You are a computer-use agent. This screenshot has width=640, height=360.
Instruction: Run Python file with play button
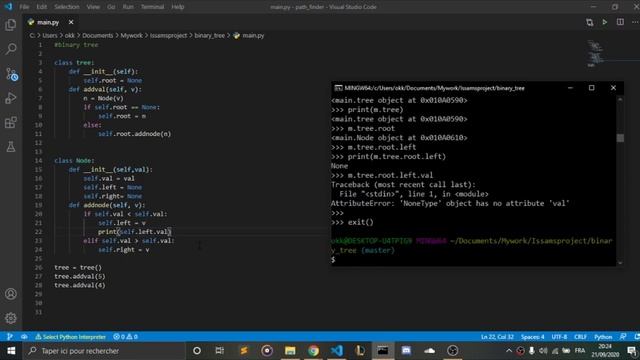[x=604, y=22]
